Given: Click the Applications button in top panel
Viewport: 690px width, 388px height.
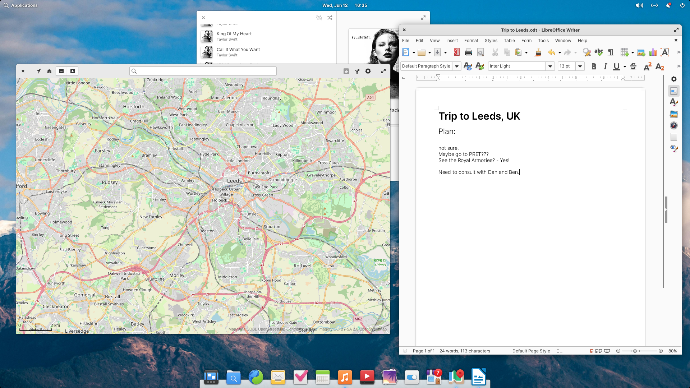Looking at the screenshot, I should click(20, 5).
